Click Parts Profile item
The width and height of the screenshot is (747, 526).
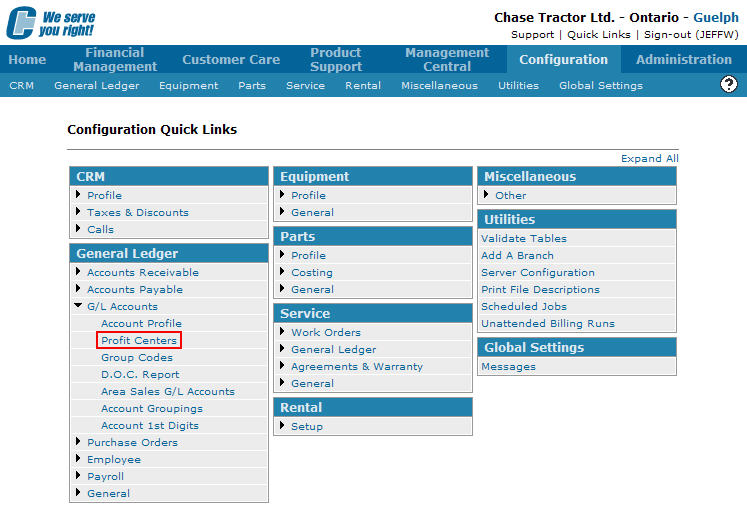coord(308,255)
